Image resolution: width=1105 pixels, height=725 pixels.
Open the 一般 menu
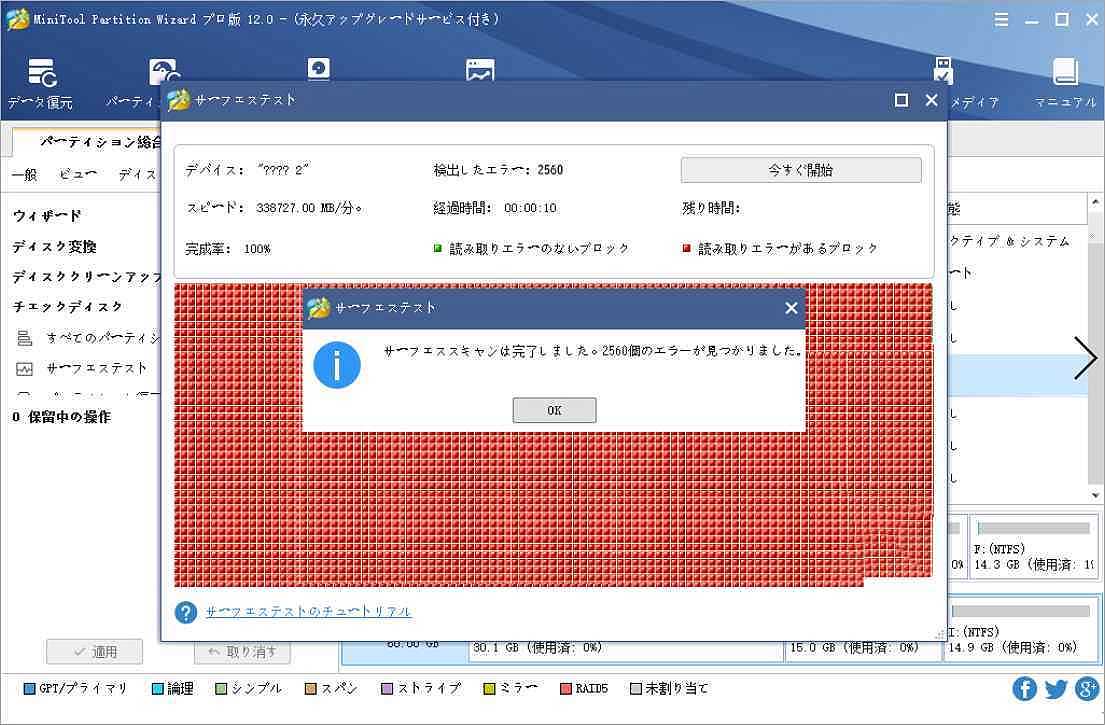pos(25,174)
